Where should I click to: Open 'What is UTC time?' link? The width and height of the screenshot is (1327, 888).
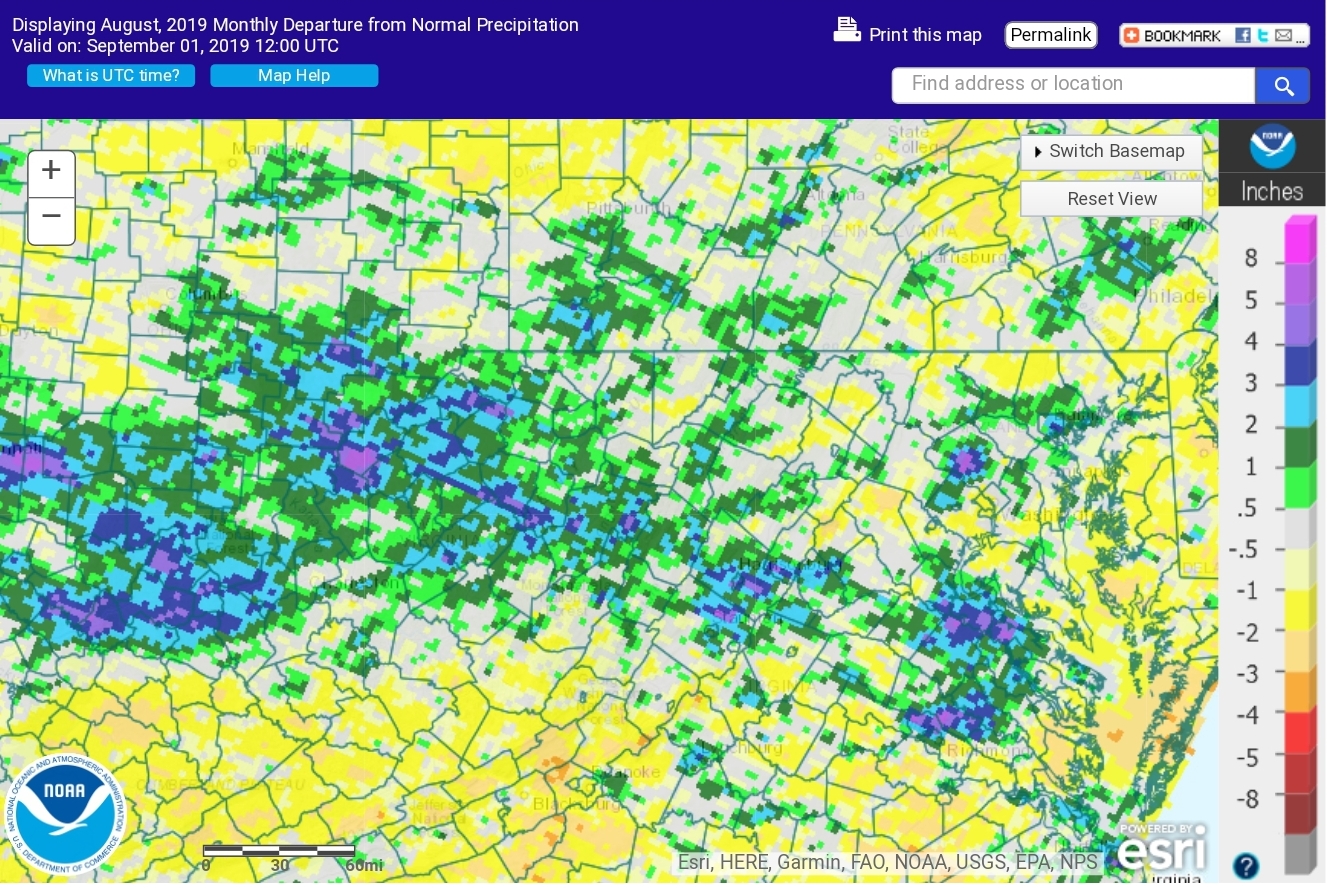click(x=111, y=76)
